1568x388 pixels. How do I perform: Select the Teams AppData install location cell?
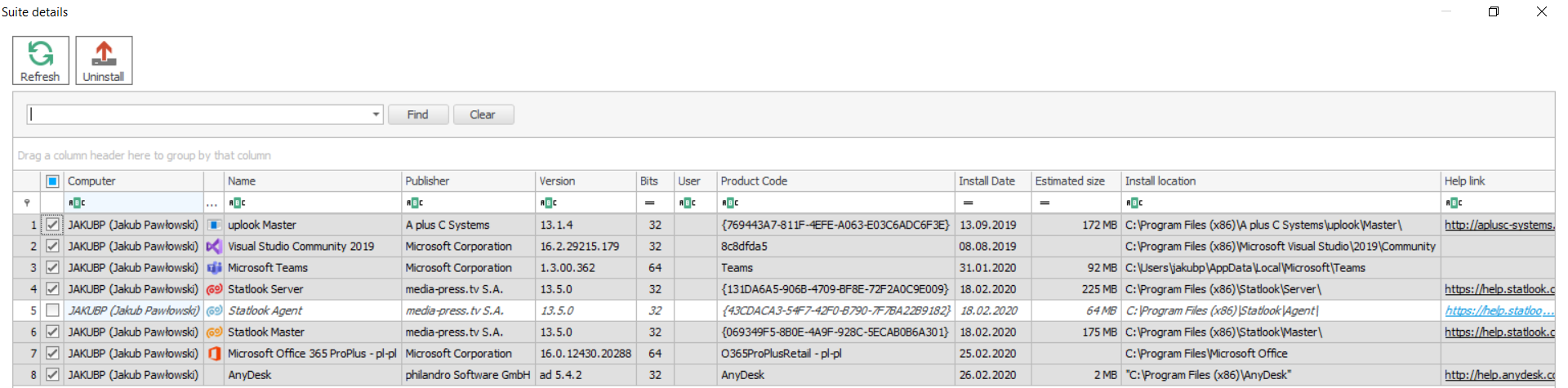1281,267
